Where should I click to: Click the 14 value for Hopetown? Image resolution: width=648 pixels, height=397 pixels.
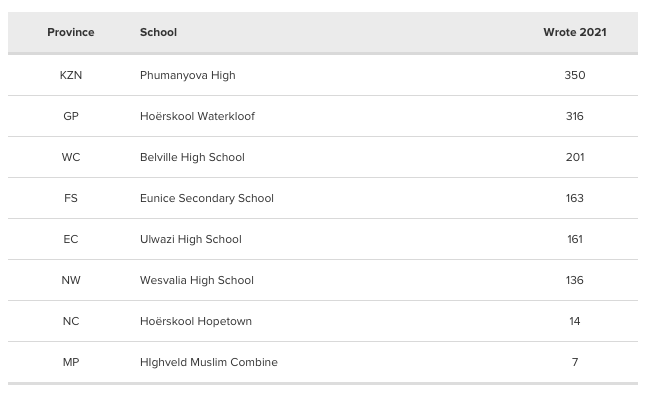pos(574,321)
